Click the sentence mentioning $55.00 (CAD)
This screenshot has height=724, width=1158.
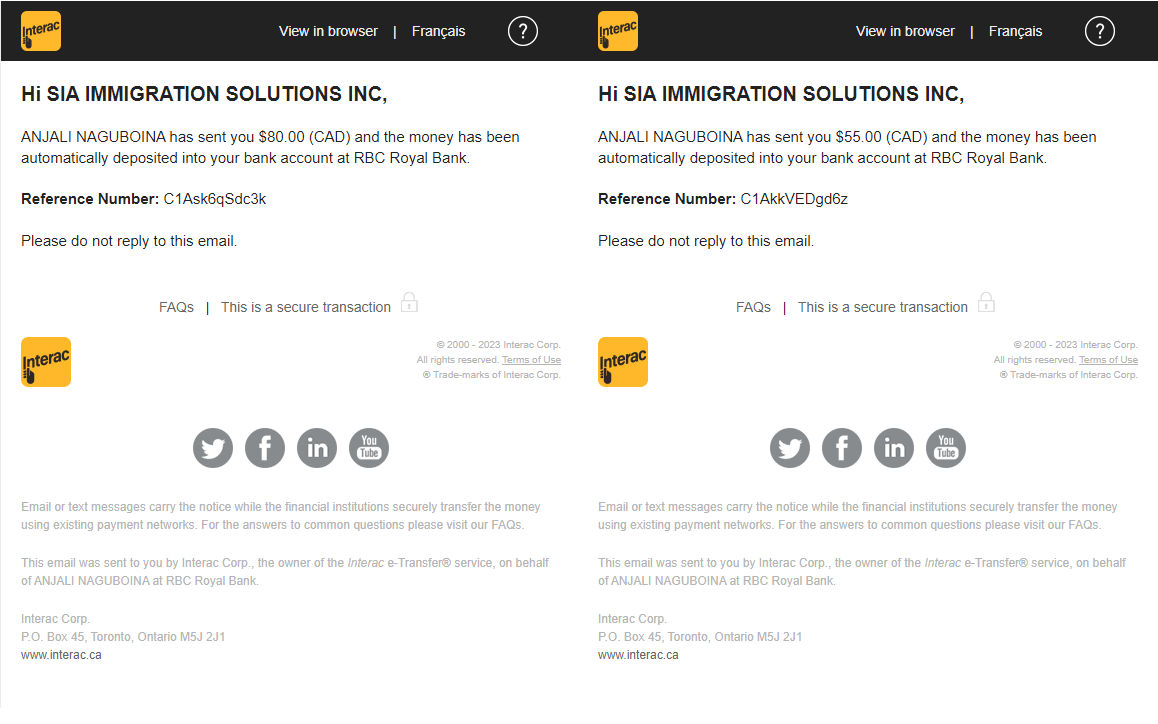pyautogui.click(x=847, y=147)
